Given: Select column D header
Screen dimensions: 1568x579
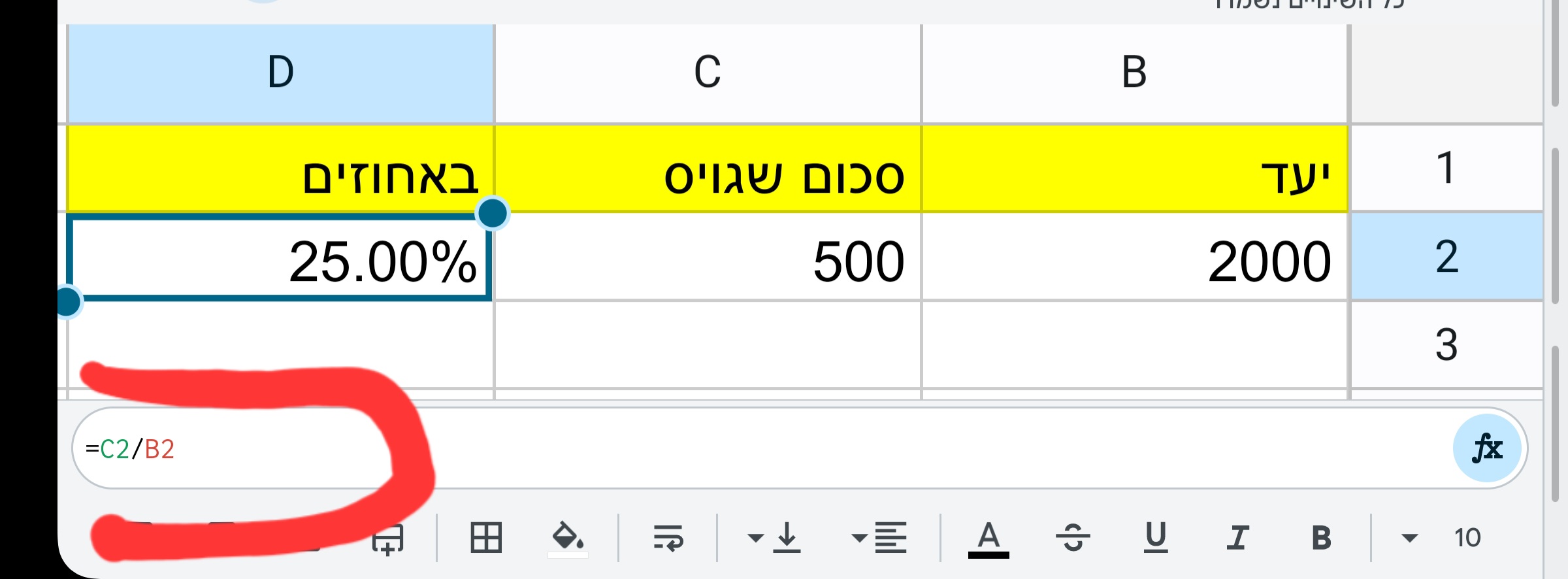Looking at the screenshot, I should [x=281, y=72].
